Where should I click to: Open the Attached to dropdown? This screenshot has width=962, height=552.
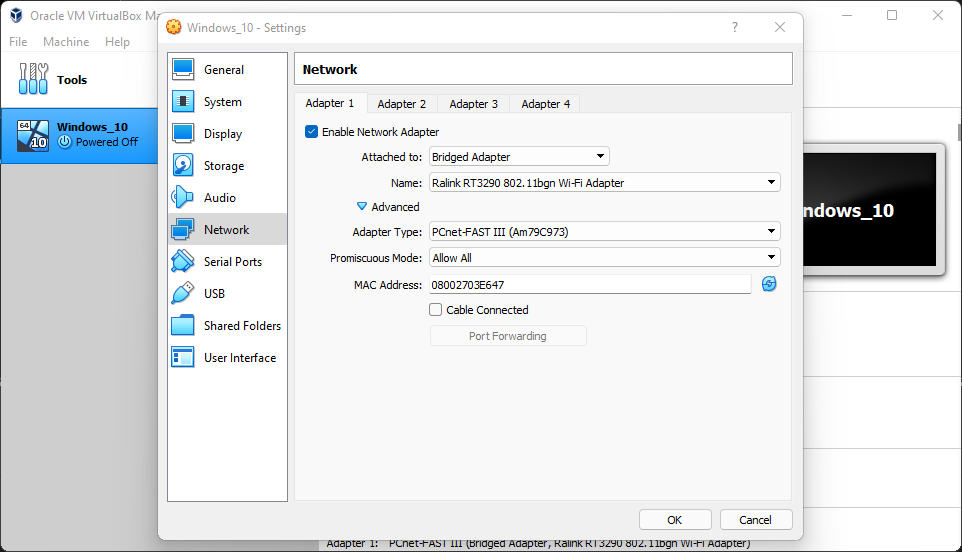point(519,157)
